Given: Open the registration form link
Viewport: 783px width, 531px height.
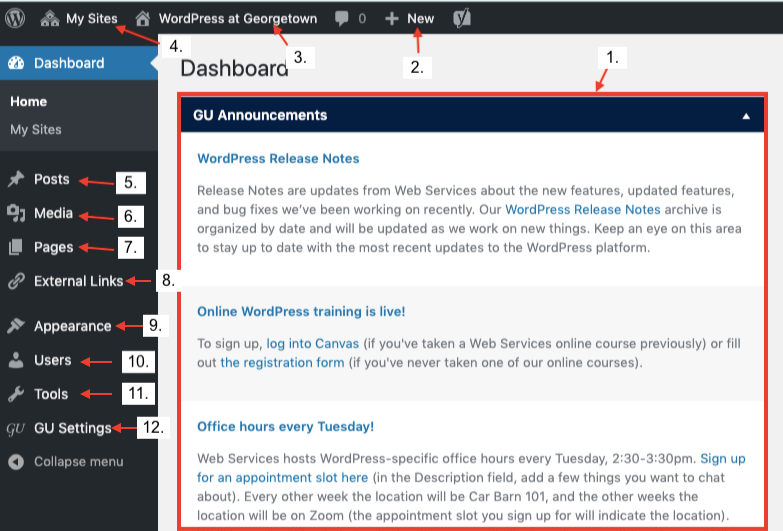Looking at the screenshot, I should click(x=282, y=363).
